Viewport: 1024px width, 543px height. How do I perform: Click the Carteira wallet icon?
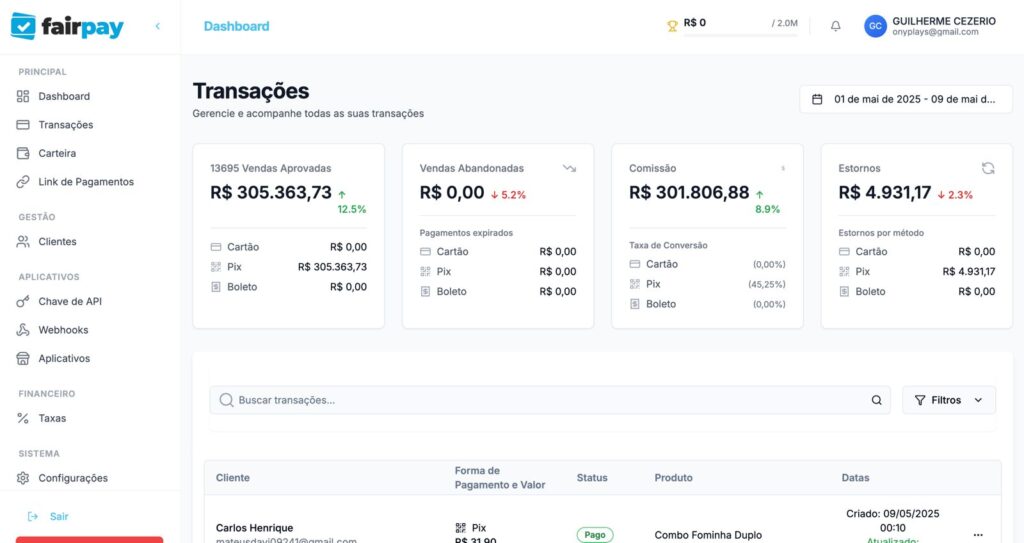[23, 154]
